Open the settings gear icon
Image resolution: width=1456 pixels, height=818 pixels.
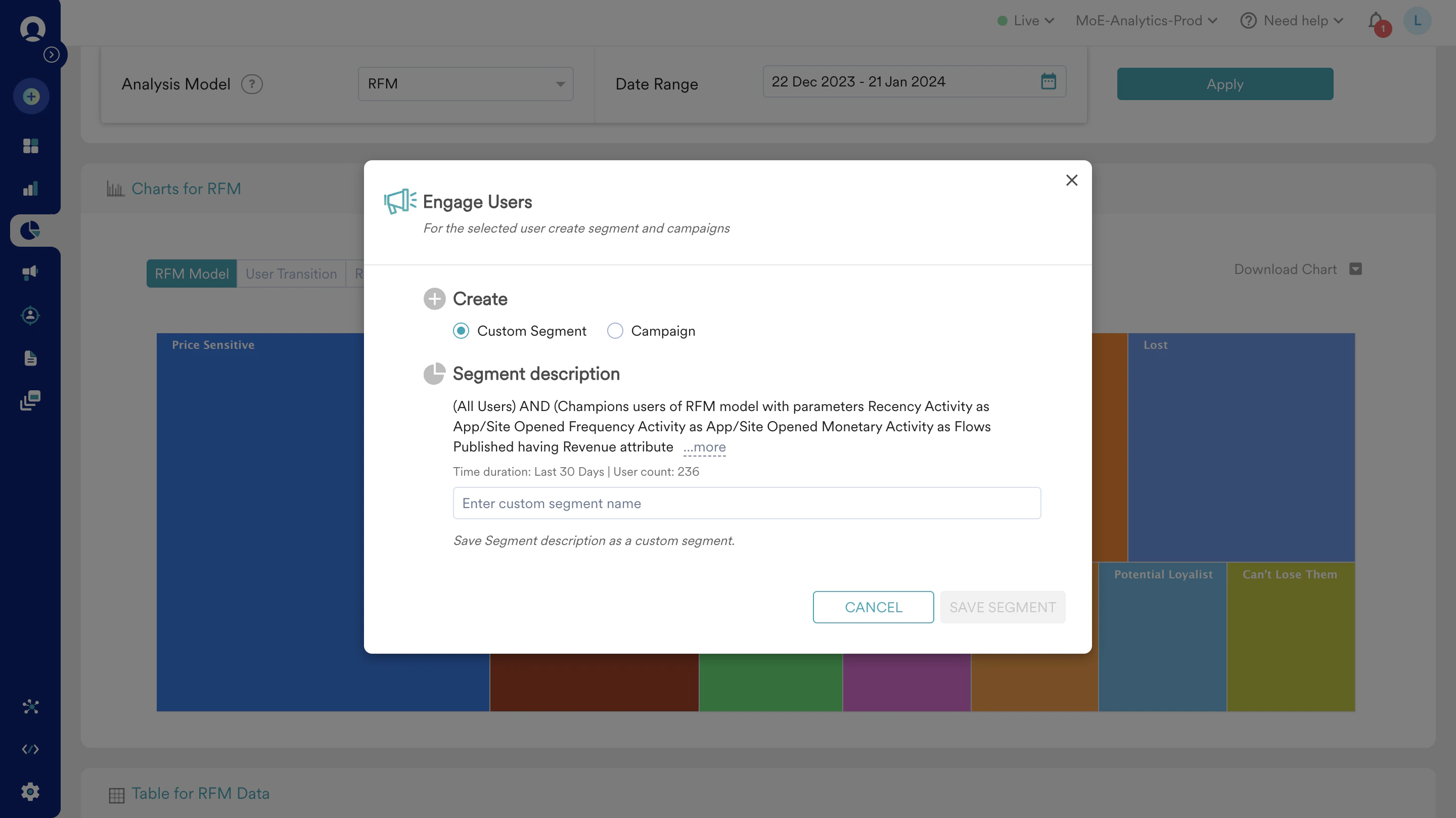point(30,791)
